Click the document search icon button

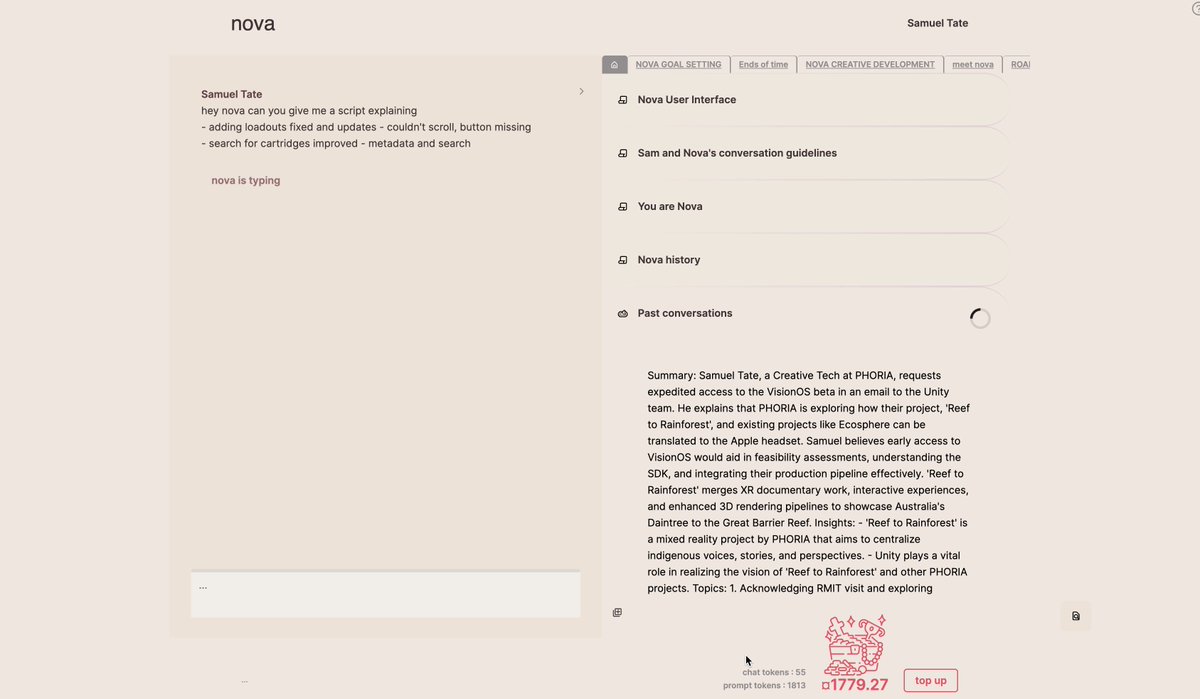click(1076, 616)
